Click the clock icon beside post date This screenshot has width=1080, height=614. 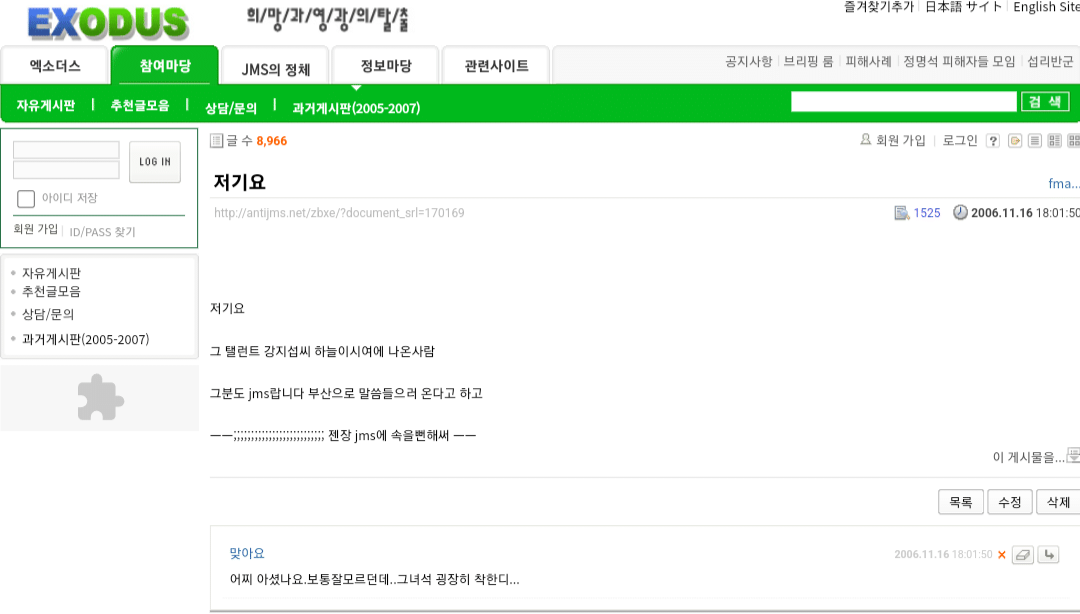(960, 212)
